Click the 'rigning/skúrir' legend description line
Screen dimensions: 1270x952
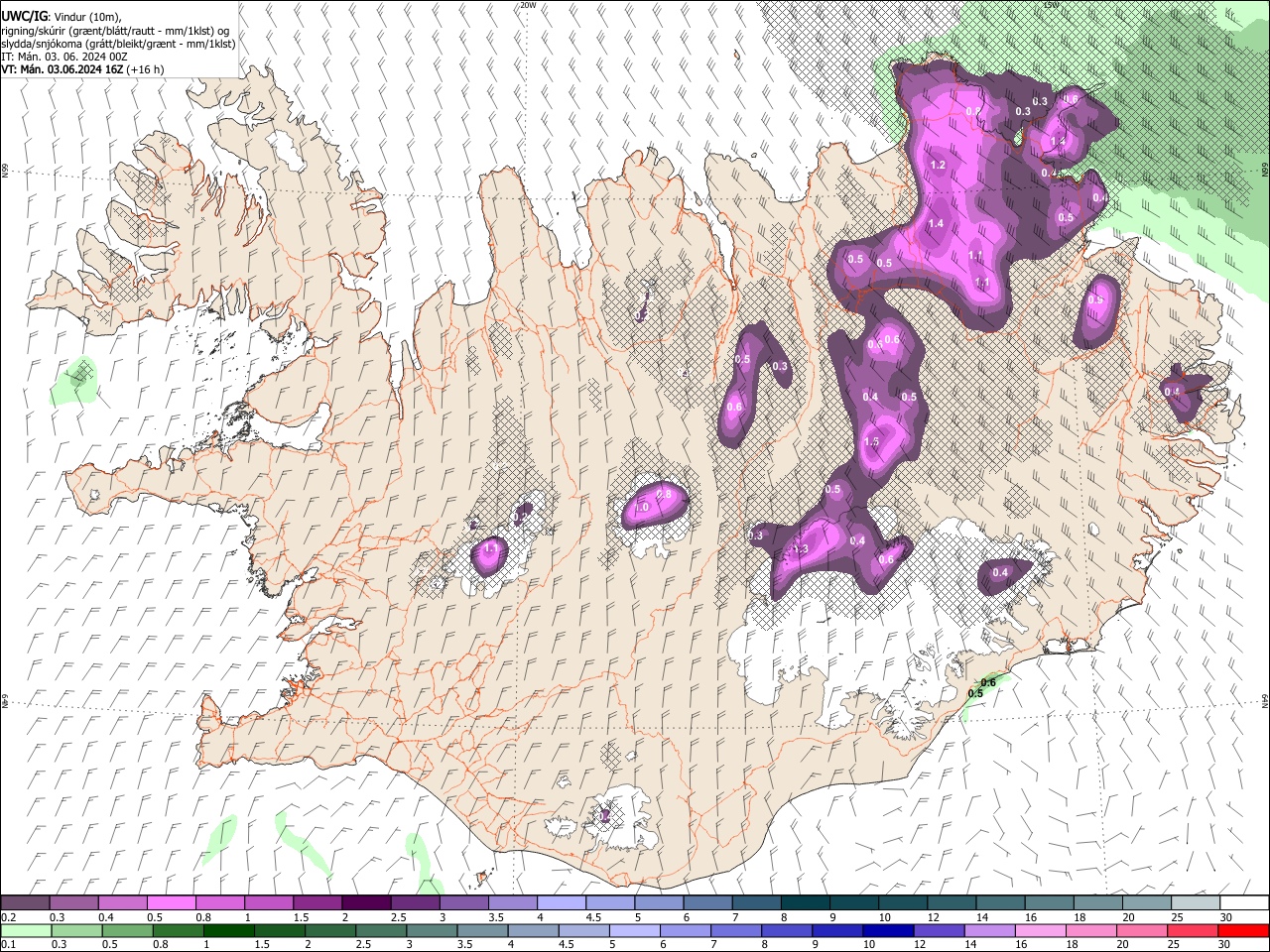(x=116, y=31)
